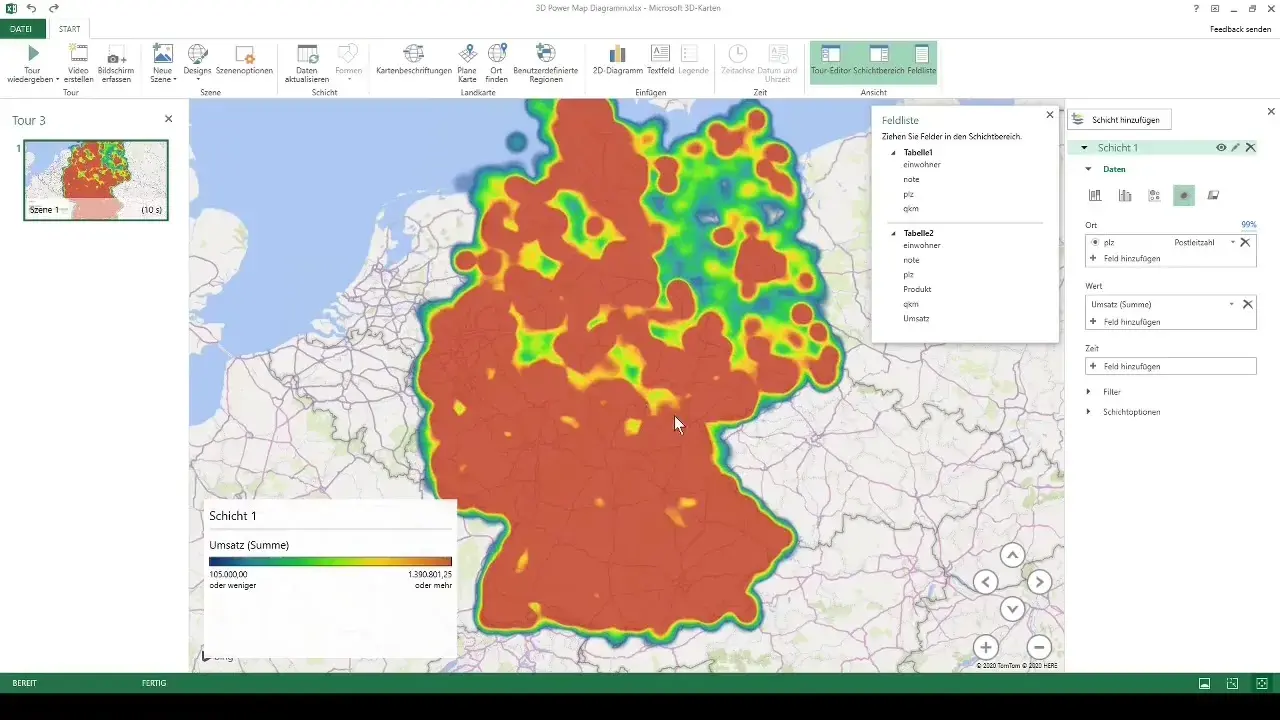This screenshot has width=1280, height=720.
Task: Toggle visibility of Schicht 1
Action: (x=1221, y=147)
